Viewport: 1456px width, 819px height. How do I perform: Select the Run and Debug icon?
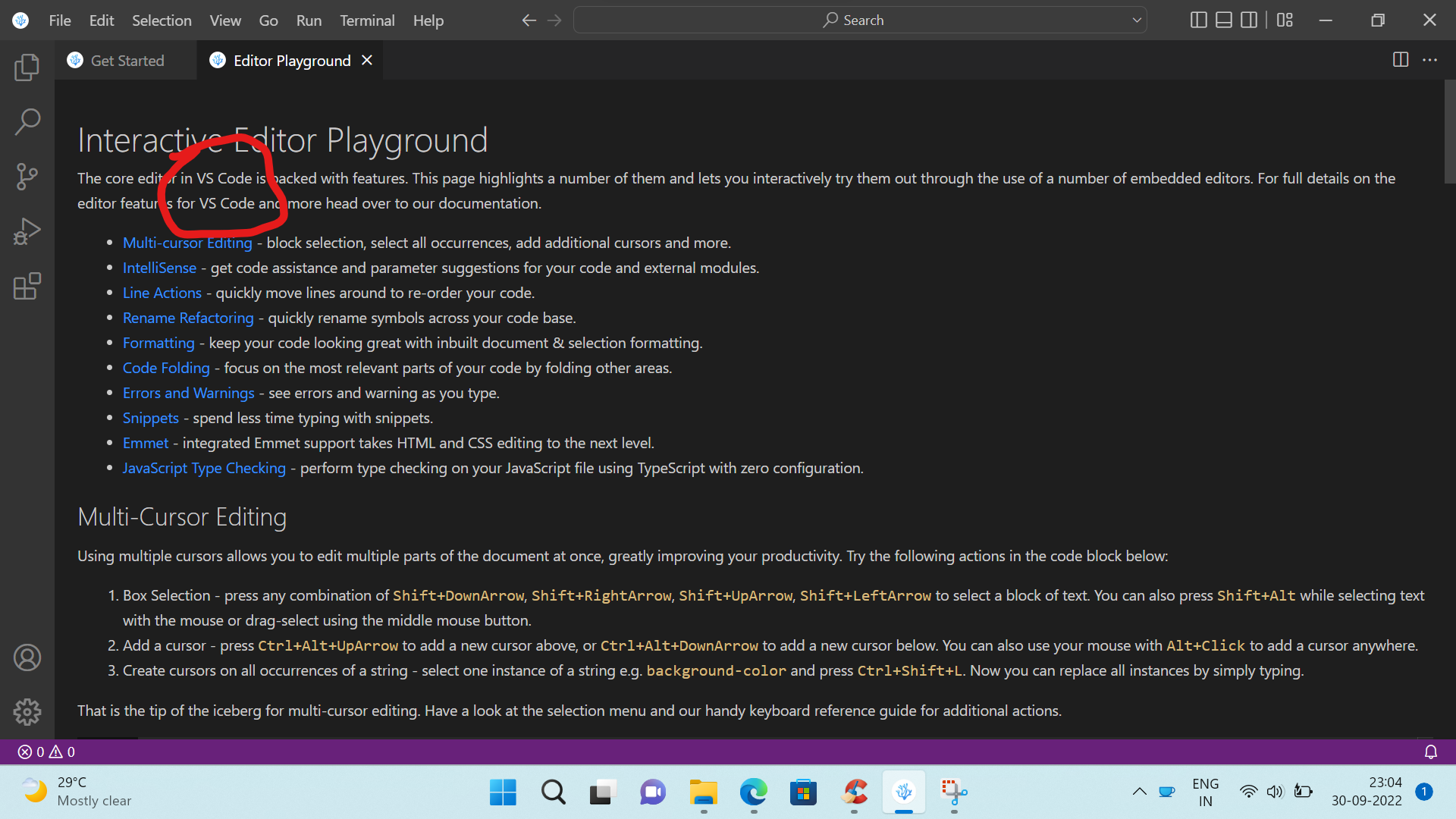coord(27,231)
